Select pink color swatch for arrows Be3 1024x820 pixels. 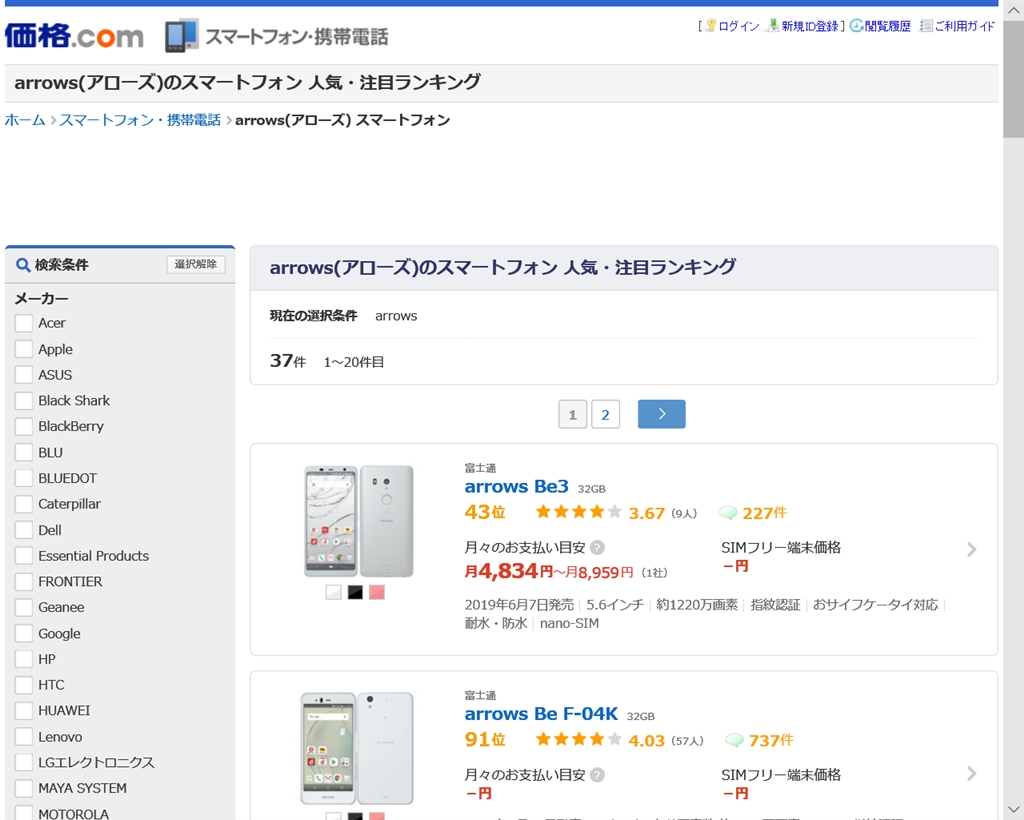pos(376,592)
